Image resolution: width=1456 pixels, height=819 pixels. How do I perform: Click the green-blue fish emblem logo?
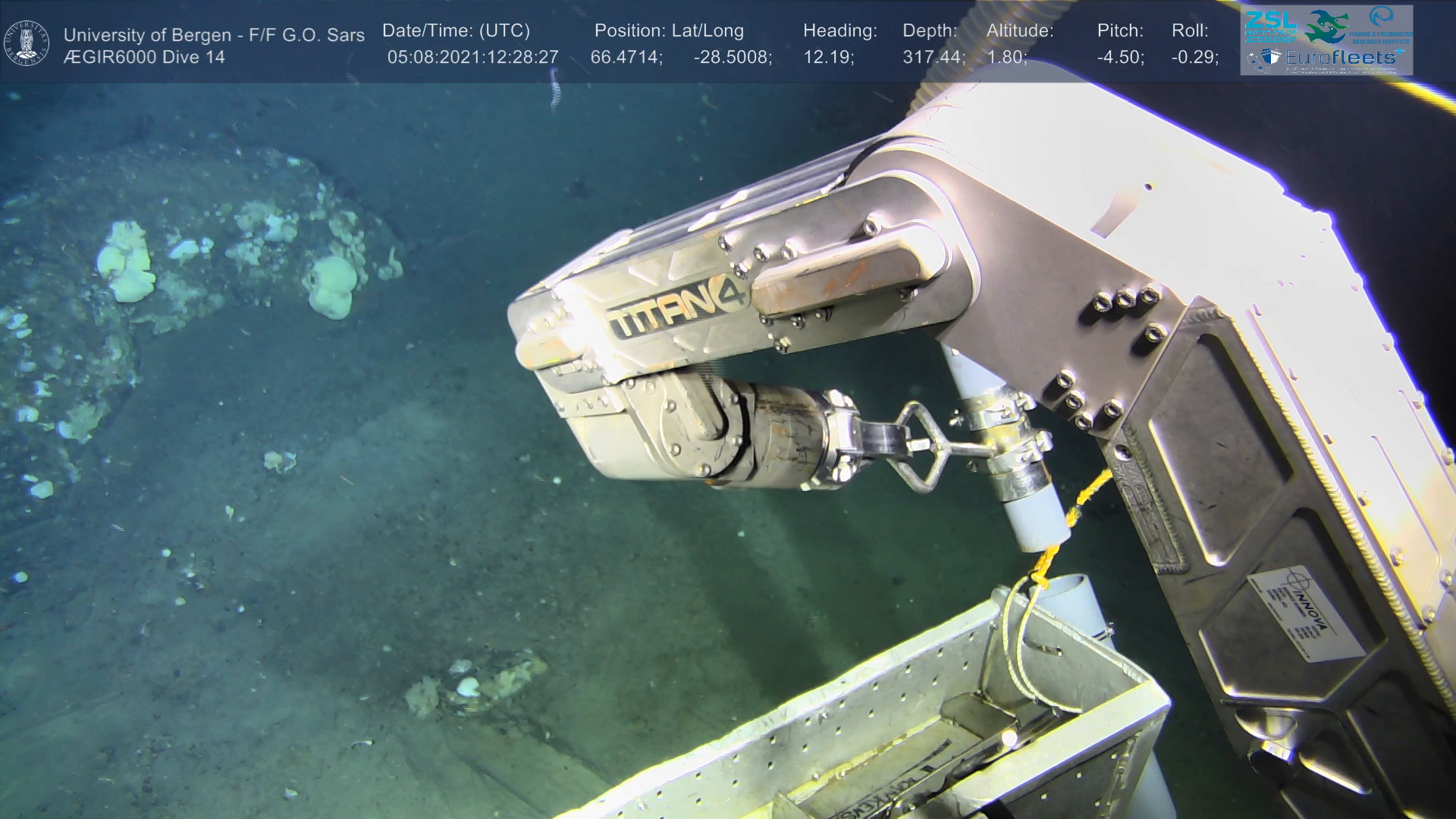[1326, 27]
